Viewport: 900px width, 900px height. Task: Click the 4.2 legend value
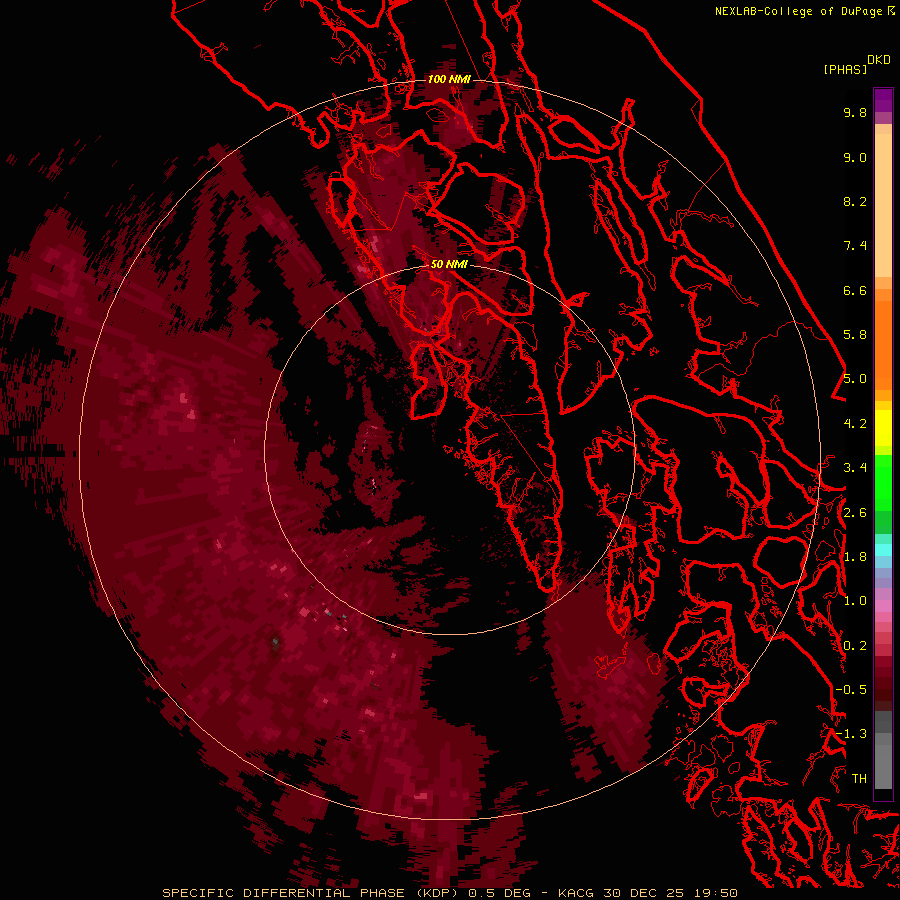click(x=855, y=424)
